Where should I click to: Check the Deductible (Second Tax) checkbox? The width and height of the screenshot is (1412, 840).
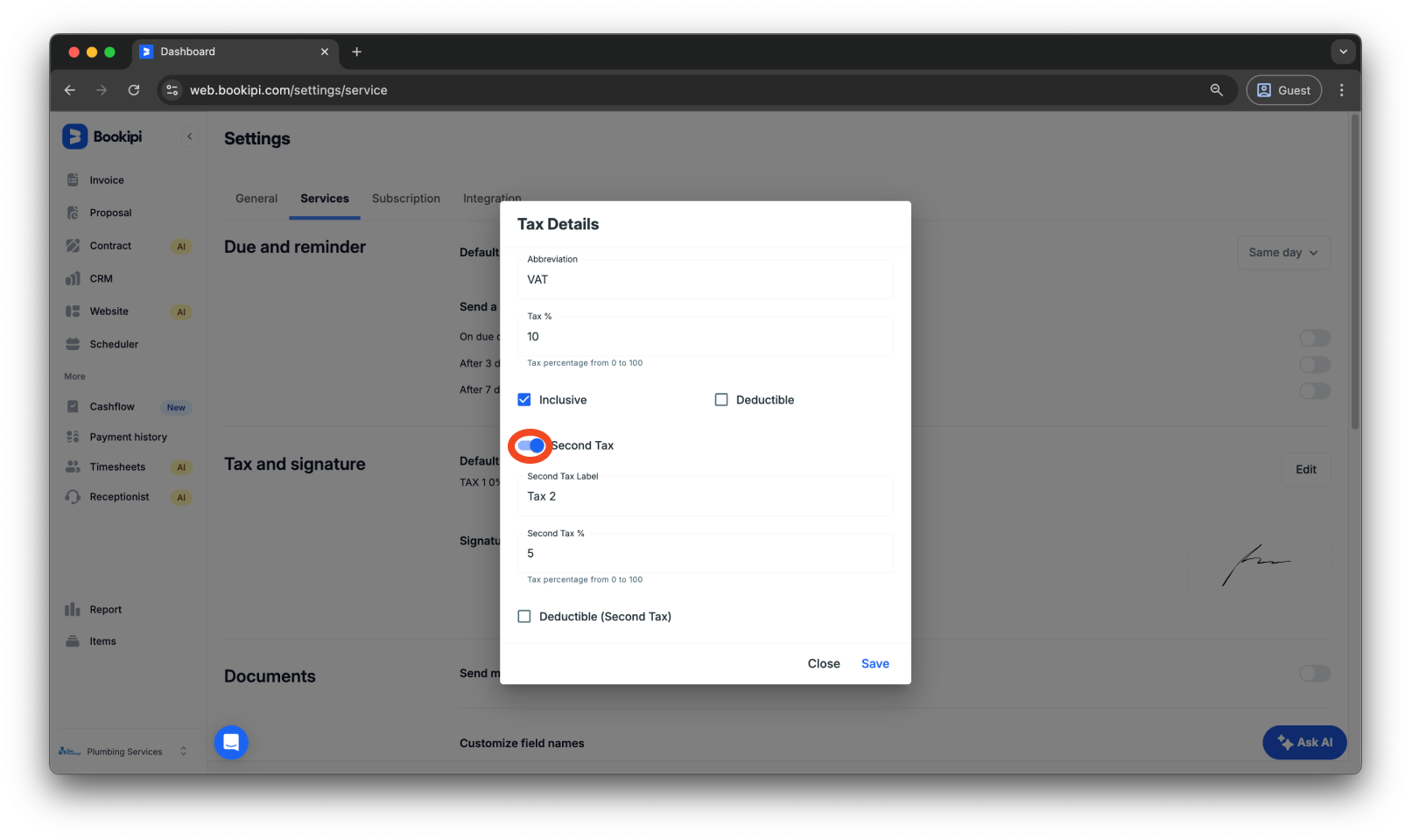point(524,617)
